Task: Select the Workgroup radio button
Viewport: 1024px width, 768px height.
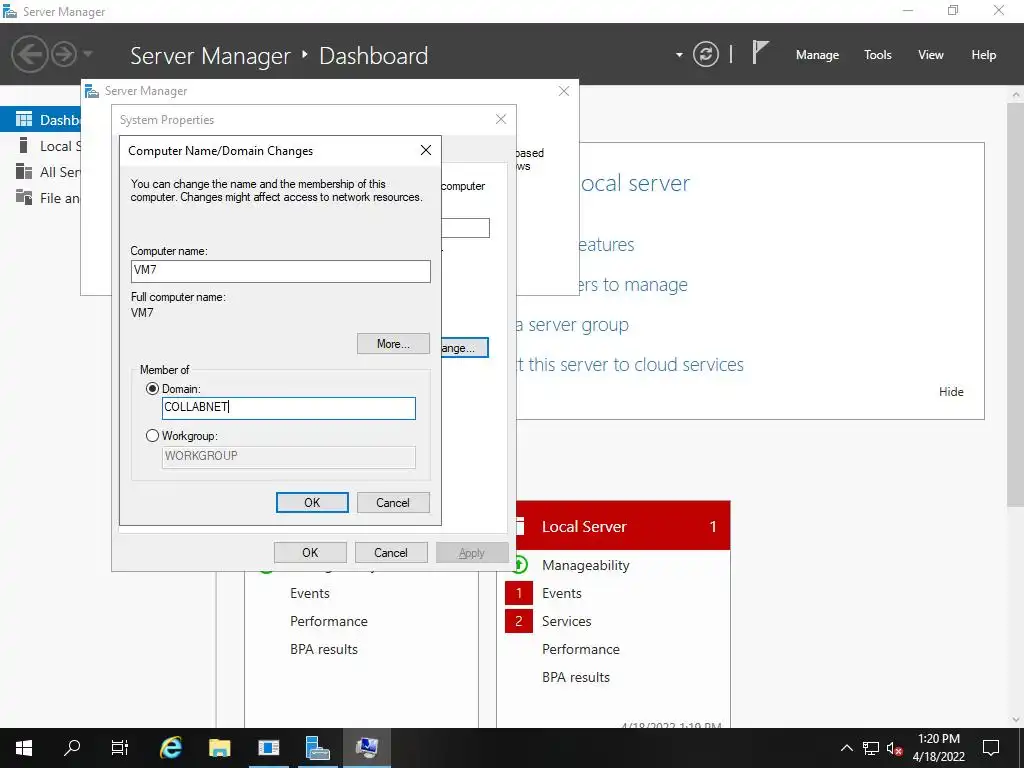Action: [x=152, y=436]
